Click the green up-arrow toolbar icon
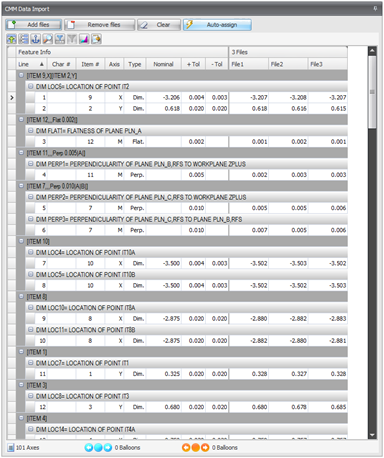Screen dimensions: 384x458 pyautogui.click(x=12, y=39)
